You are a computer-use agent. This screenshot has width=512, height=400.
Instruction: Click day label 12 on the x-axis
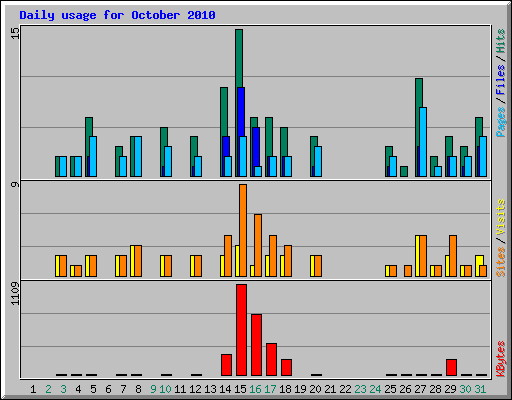coord(195,389)
